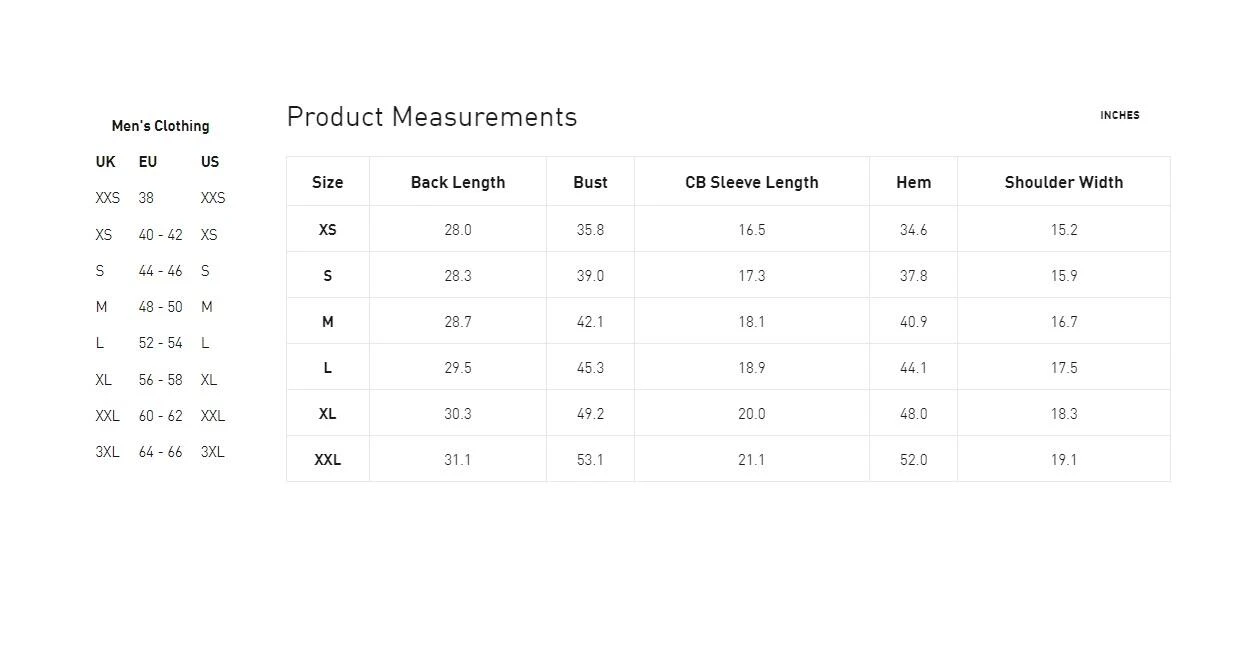The width and height of the screenshot is (1256, 652).
Task: Click the INCHES unit toggle
Action: (1119, 115)
